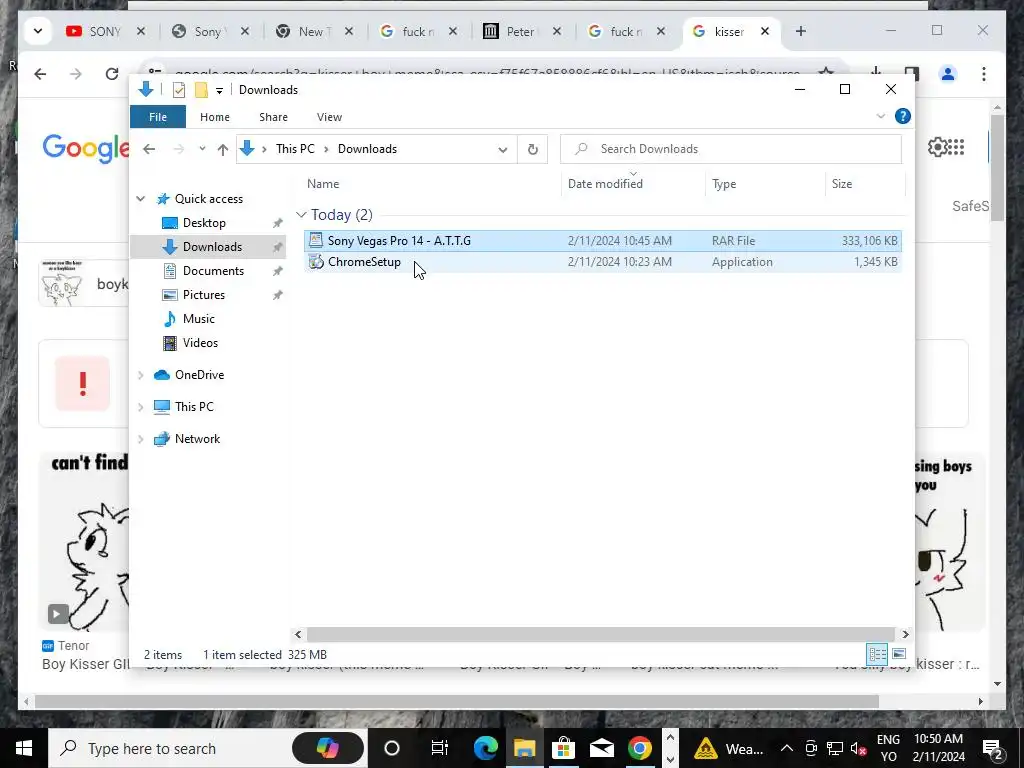Open new tab plus button in Chrome
This screenshot has width=1024, height=768.
[801, 31]
